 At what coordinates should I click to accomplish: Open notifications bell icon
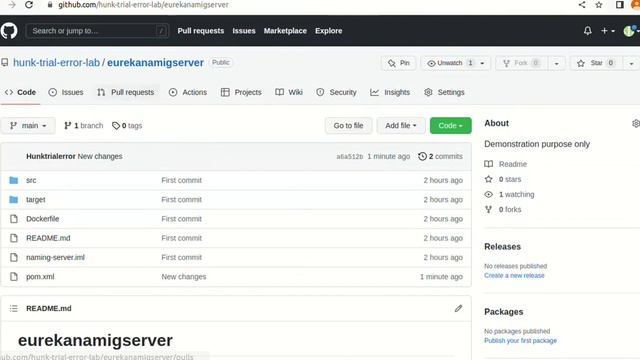tap(587, 31)
